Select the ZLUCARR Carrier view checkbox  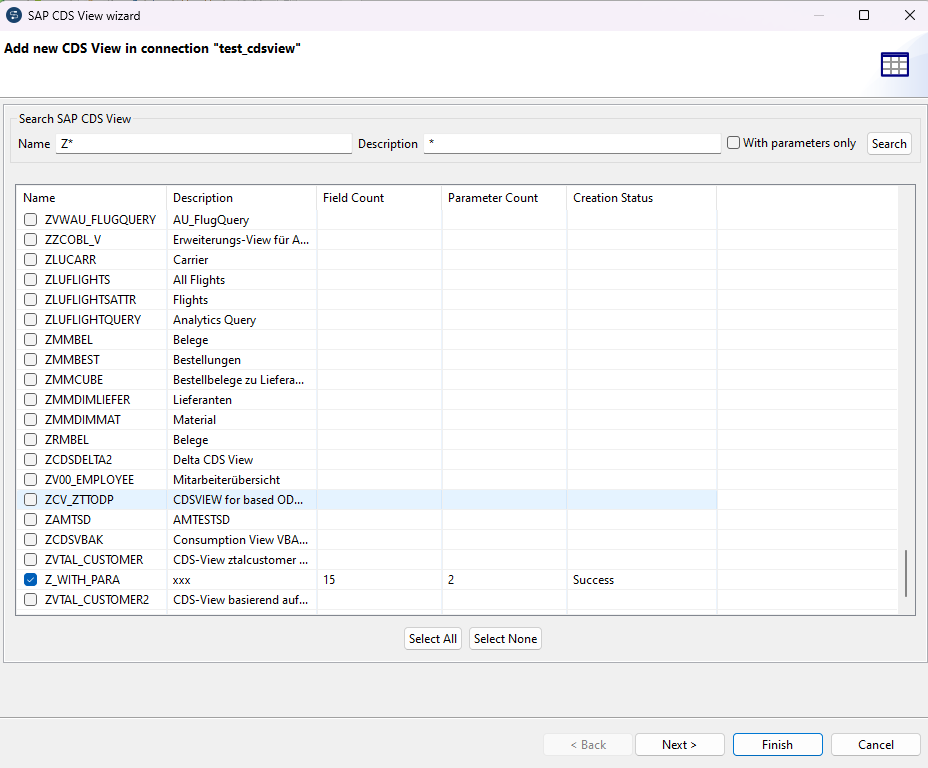[30, 259]
